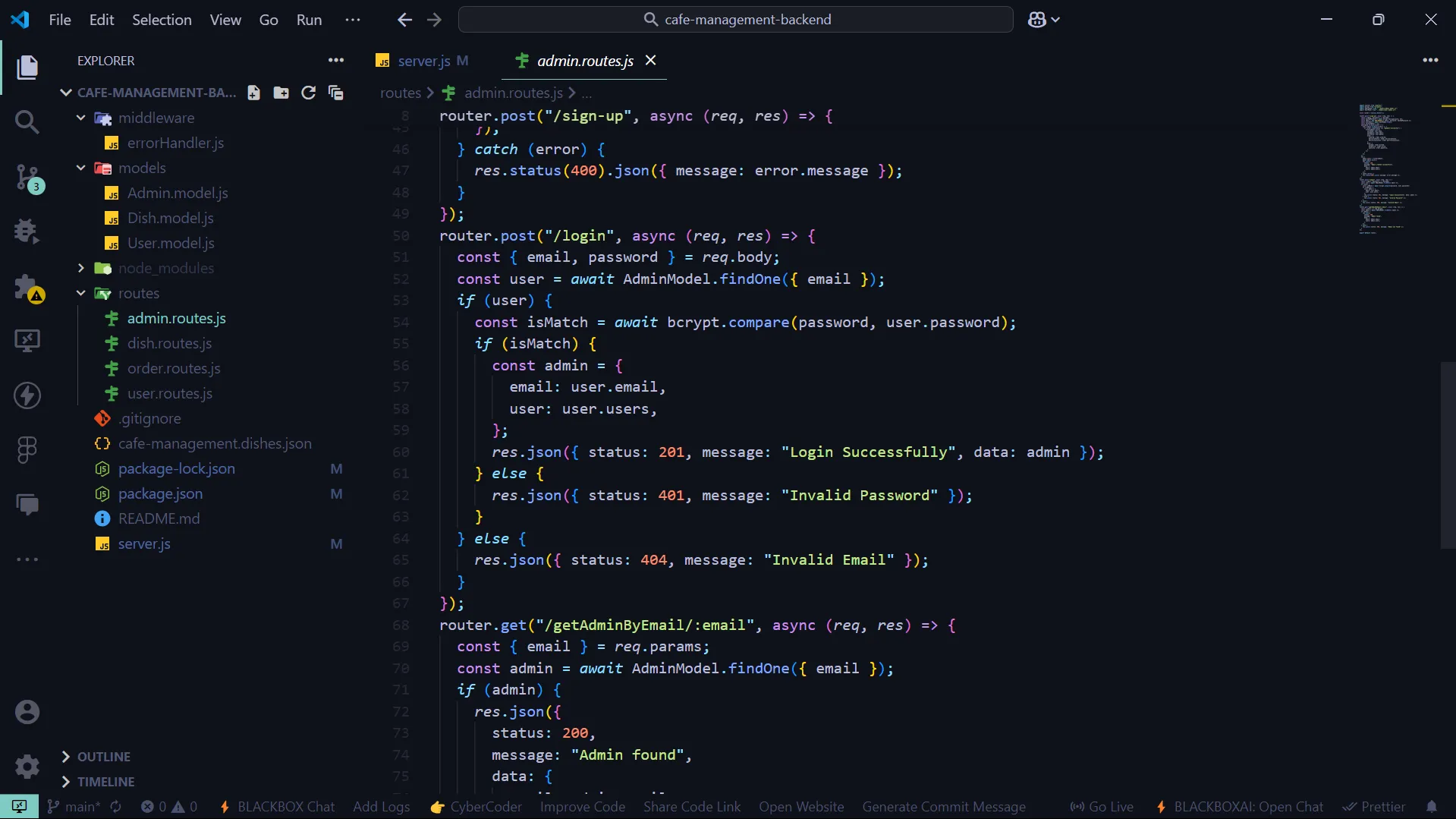Go forward in navigation history

coord(434,20)
